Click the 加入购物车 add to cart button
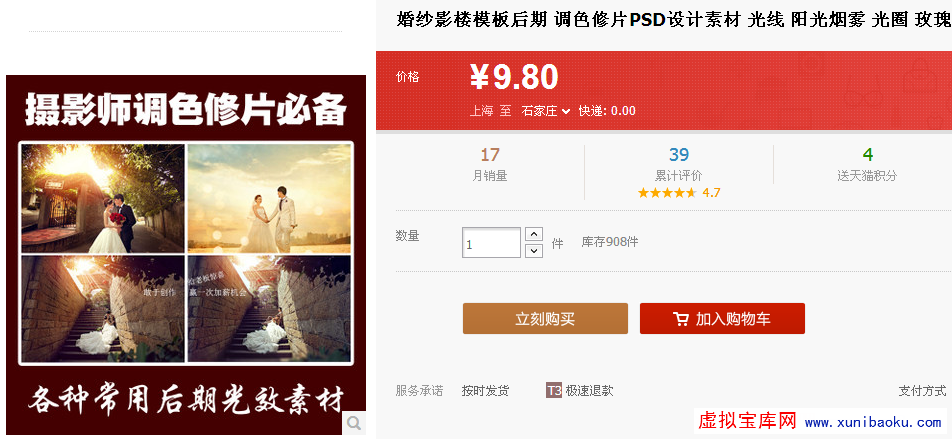 click(x=722, y=319)
